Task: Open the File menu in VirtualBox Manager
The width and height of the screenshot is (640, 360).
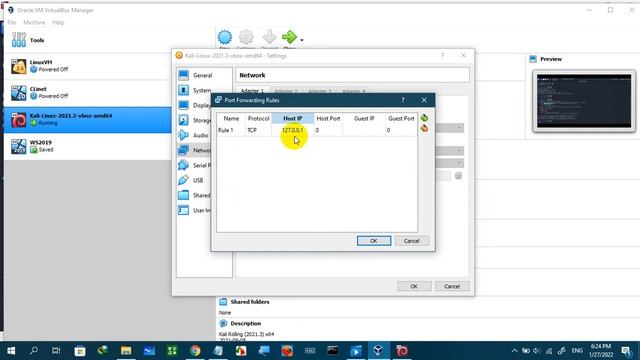Action: [x=12, y=22]
